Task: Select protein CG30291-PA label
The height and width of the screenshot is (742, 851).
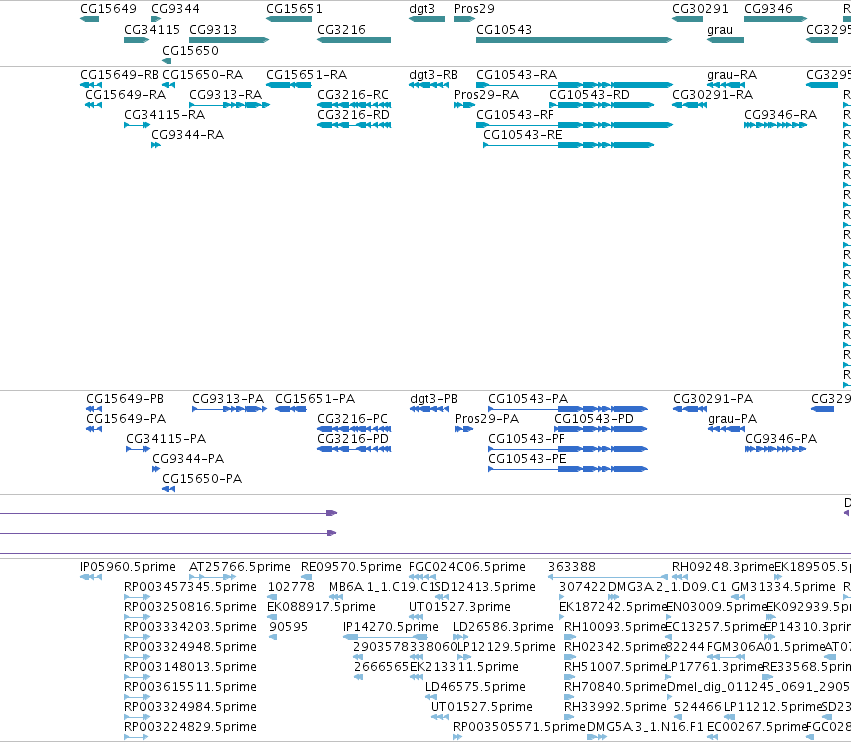Action: 713,399
